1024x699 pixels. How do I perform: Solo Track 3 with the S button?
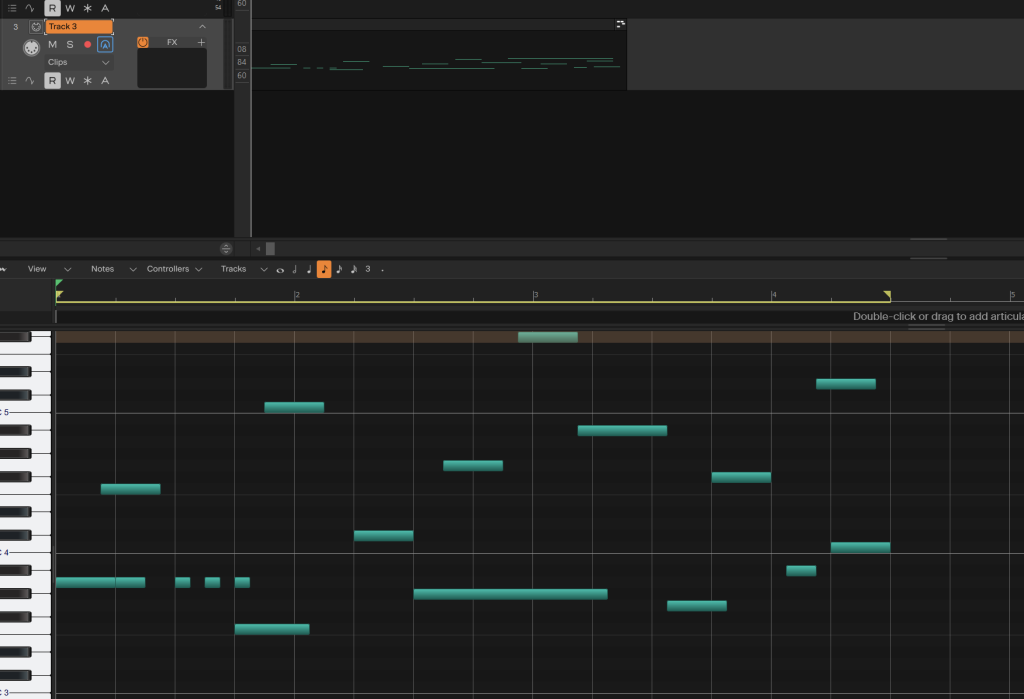(70, 44)
